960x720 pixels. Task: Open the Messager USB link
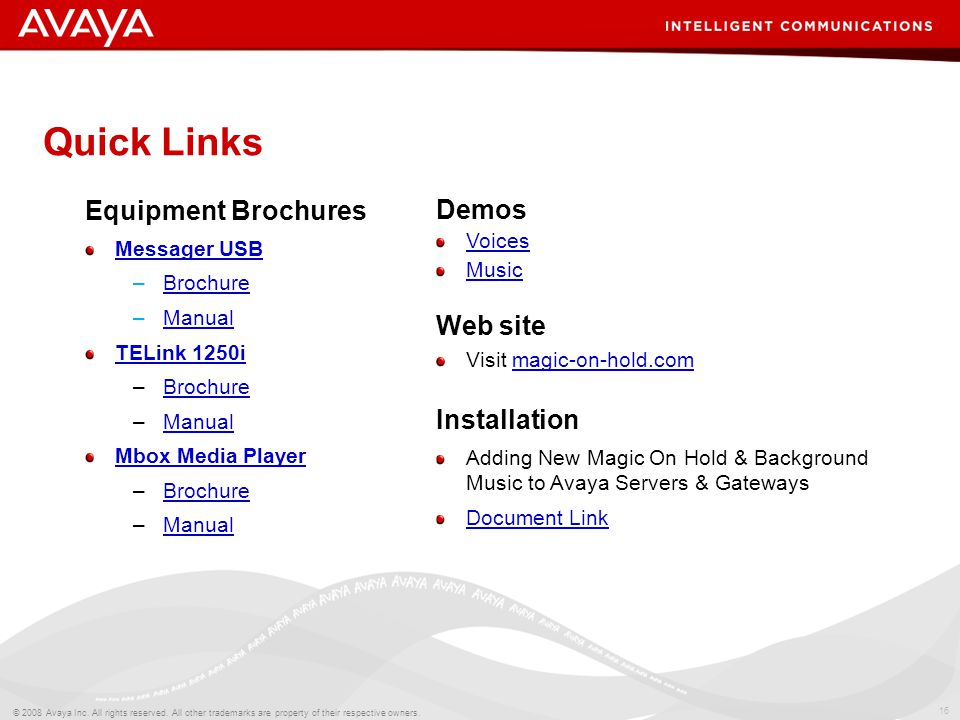tap(189, 249)
